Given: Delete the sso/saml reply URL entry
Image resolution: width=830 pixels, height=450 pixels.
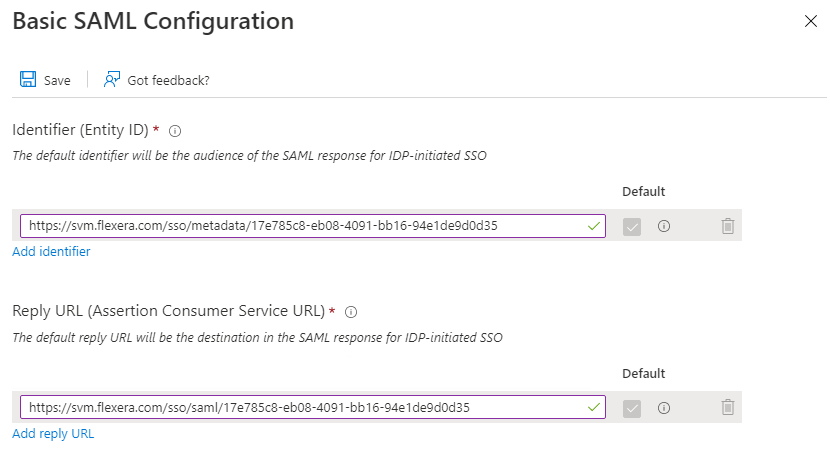Looking at the screenshot, I should point(728,407).
